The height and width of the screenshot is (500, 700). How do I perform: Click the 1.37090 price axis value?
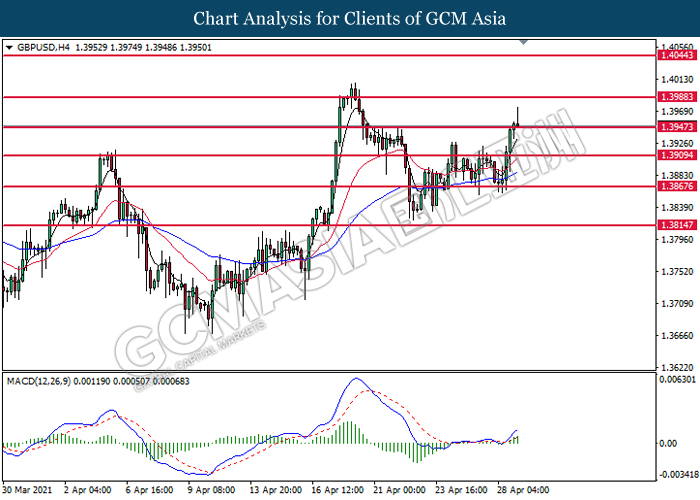pos(677,304)
